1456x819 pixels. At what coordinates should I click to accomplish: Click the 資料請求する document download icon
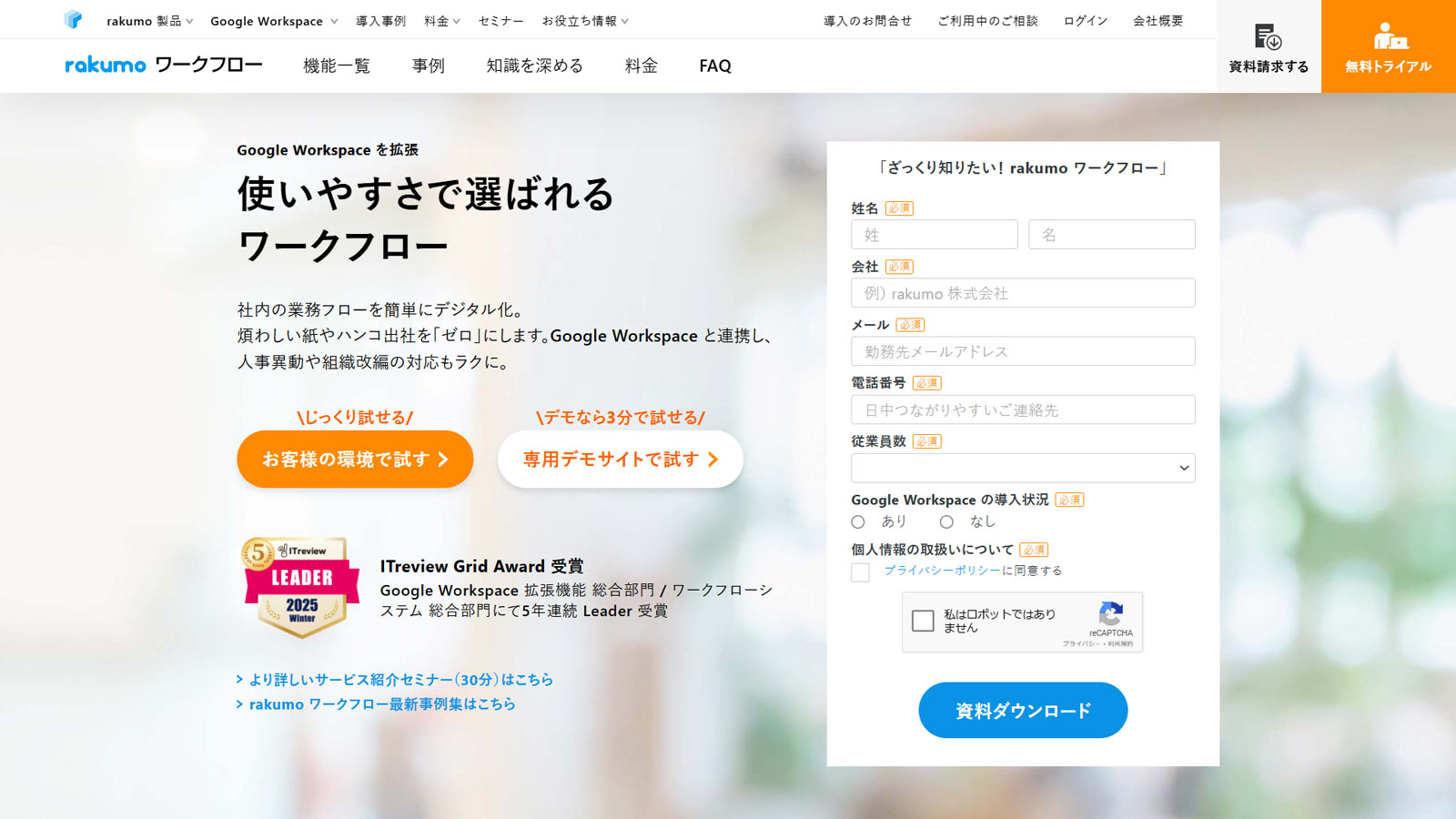pyautogui.click(x=1268, y=36)
